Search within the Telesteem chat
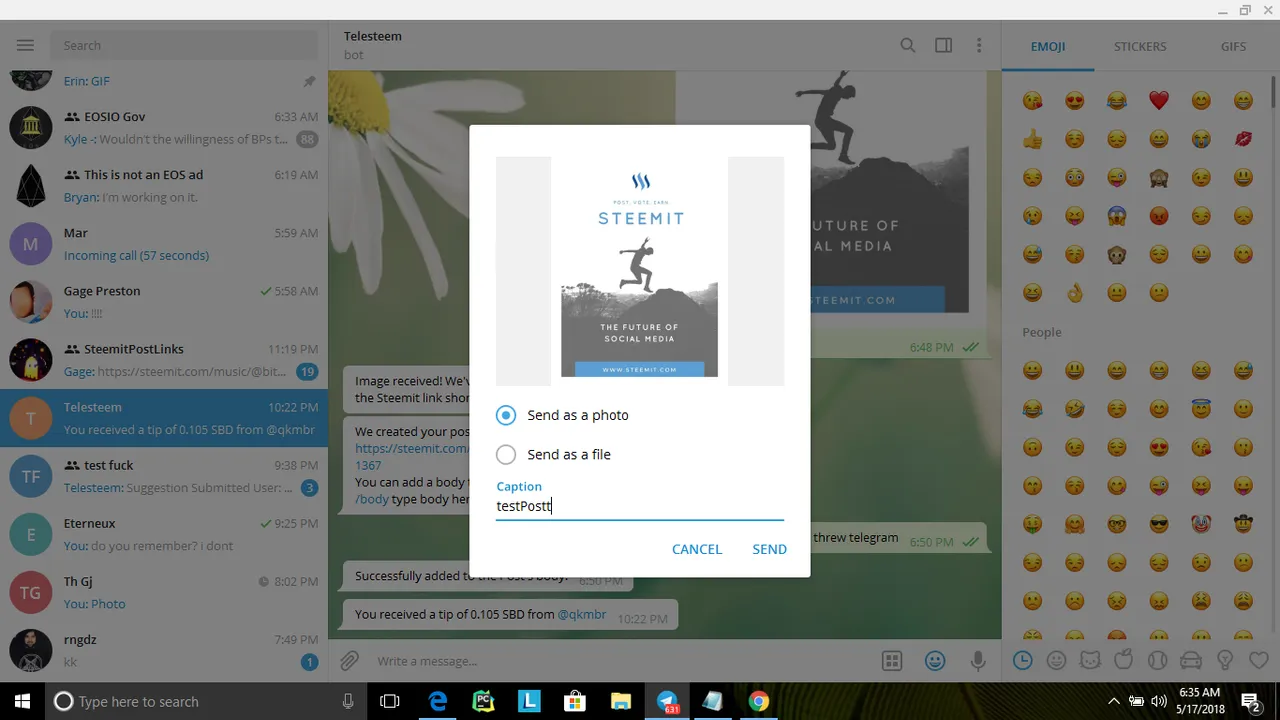 (x=907, y=45)
